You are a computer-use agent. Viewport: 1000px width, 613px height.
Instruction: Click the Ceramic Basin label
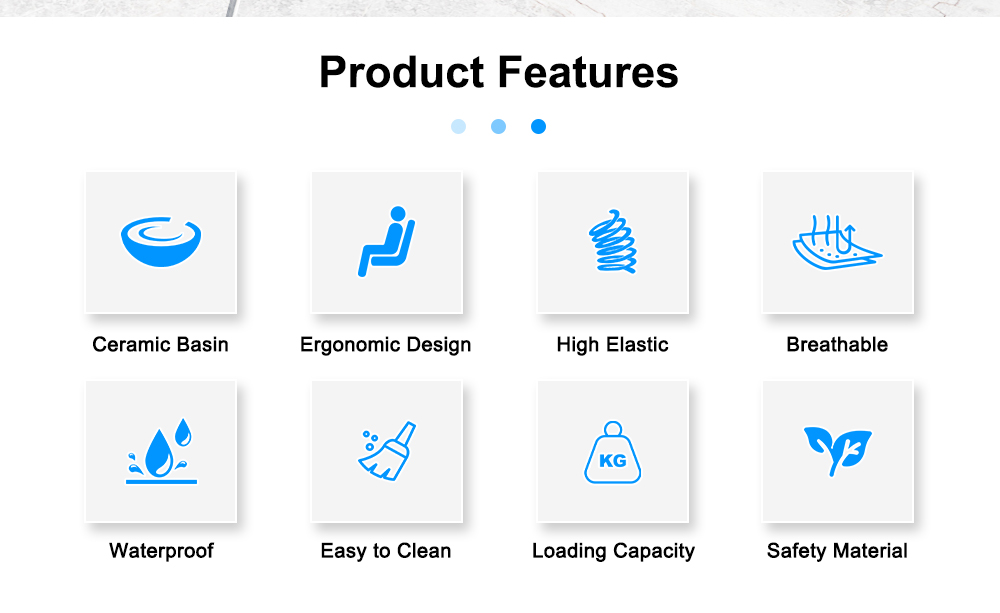[160, 345]
